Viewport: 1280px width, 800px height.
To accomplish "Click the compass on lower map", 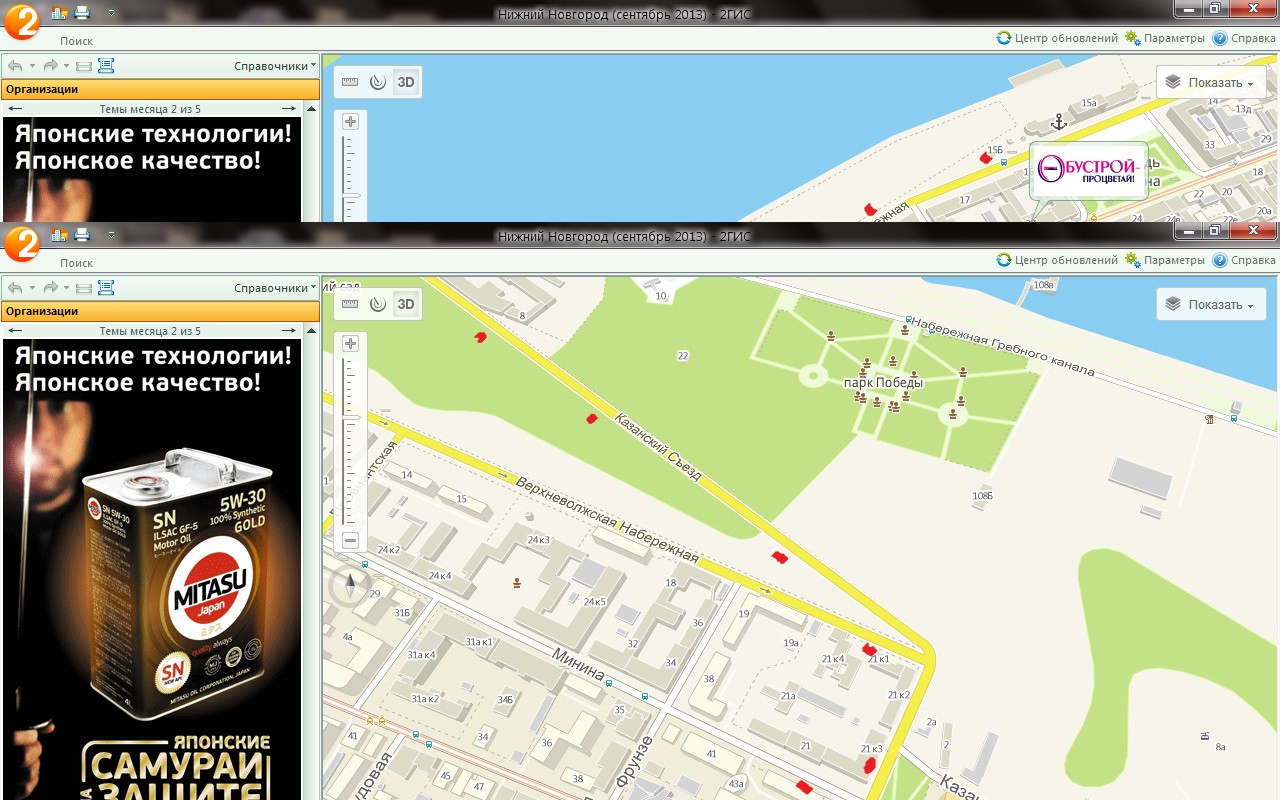I will [x=350, y=585].
